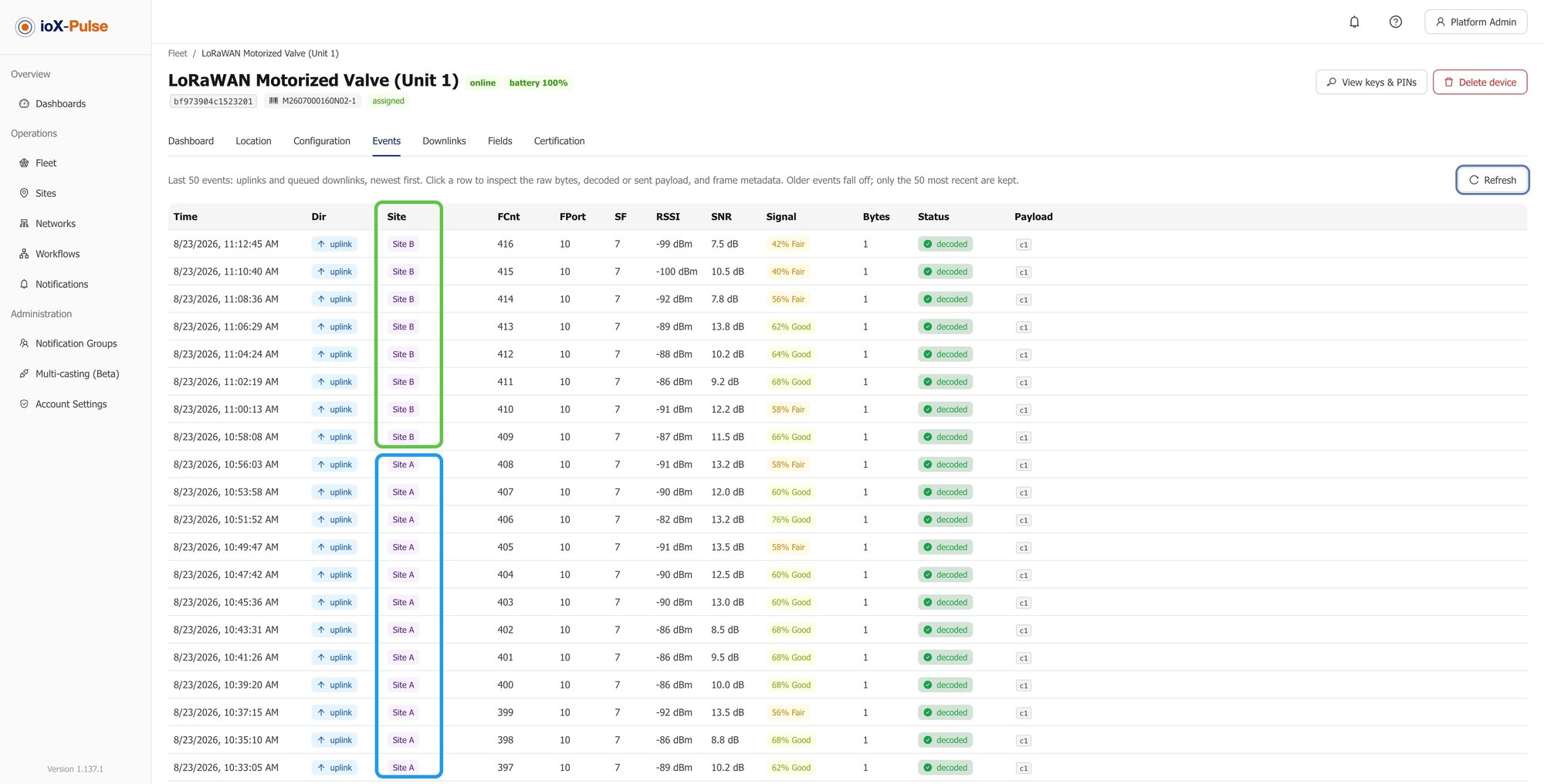Click the 42% Fair signal badge
Image resolution: width=1544 pixels, height=784 pixels.
coord(788,244)
